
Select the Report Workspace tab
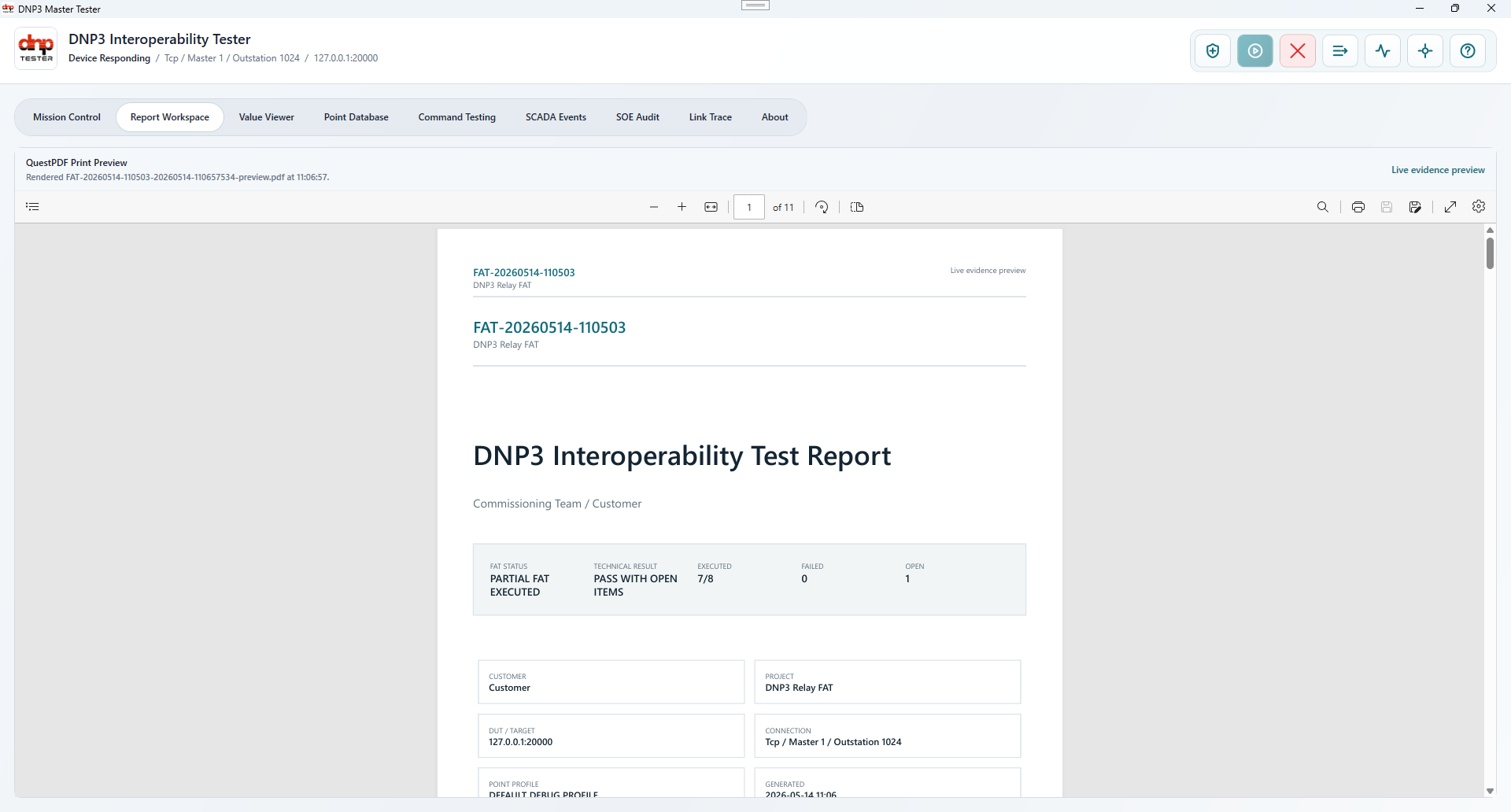pyautogui.click(x=170, y=117)
